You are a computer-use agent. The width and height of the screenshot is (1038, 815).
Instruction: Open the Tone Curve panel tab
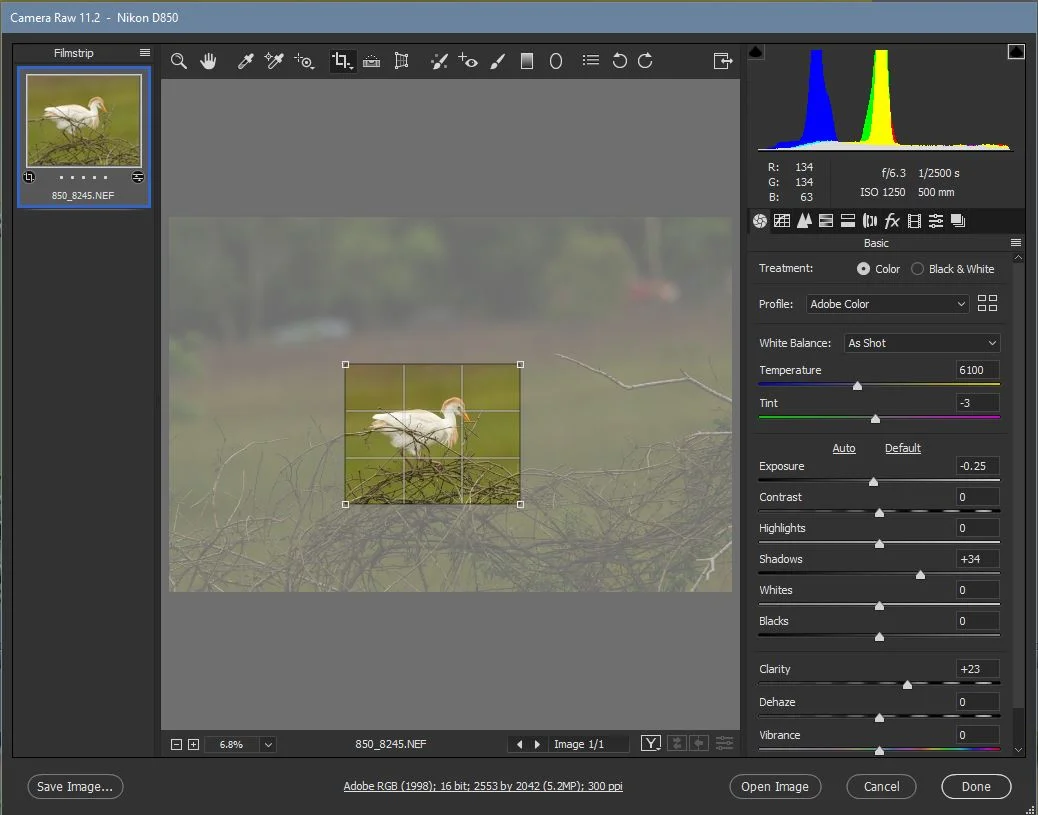coord(782,221)
